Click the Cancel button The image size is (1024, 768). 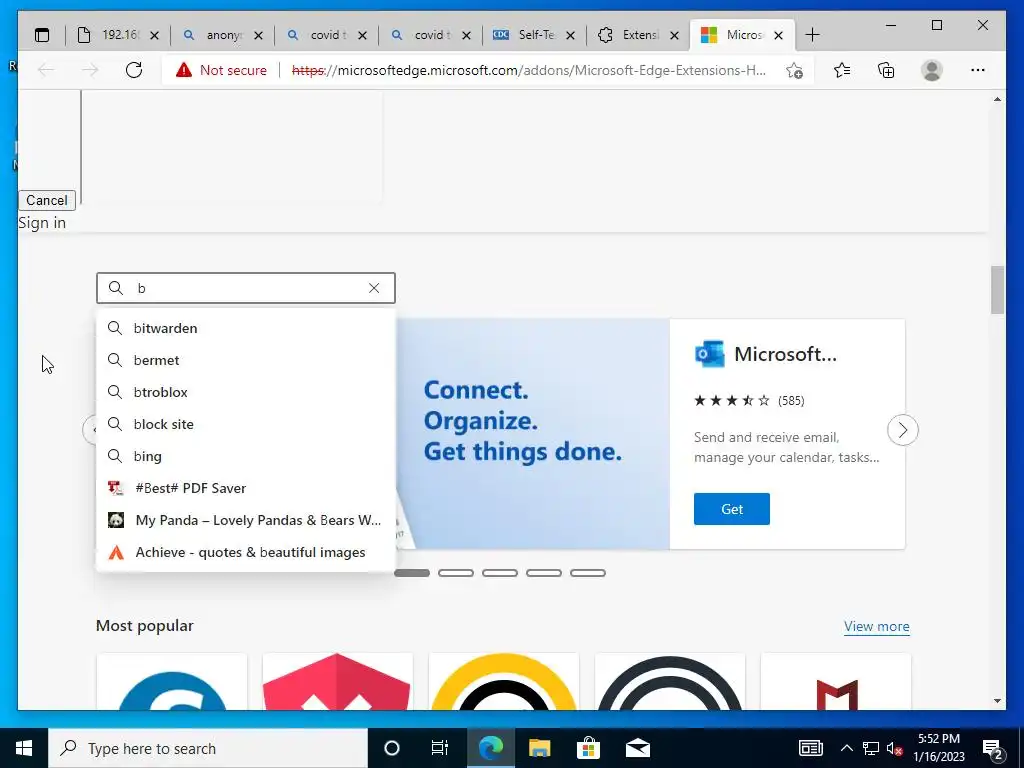[46, 200]
